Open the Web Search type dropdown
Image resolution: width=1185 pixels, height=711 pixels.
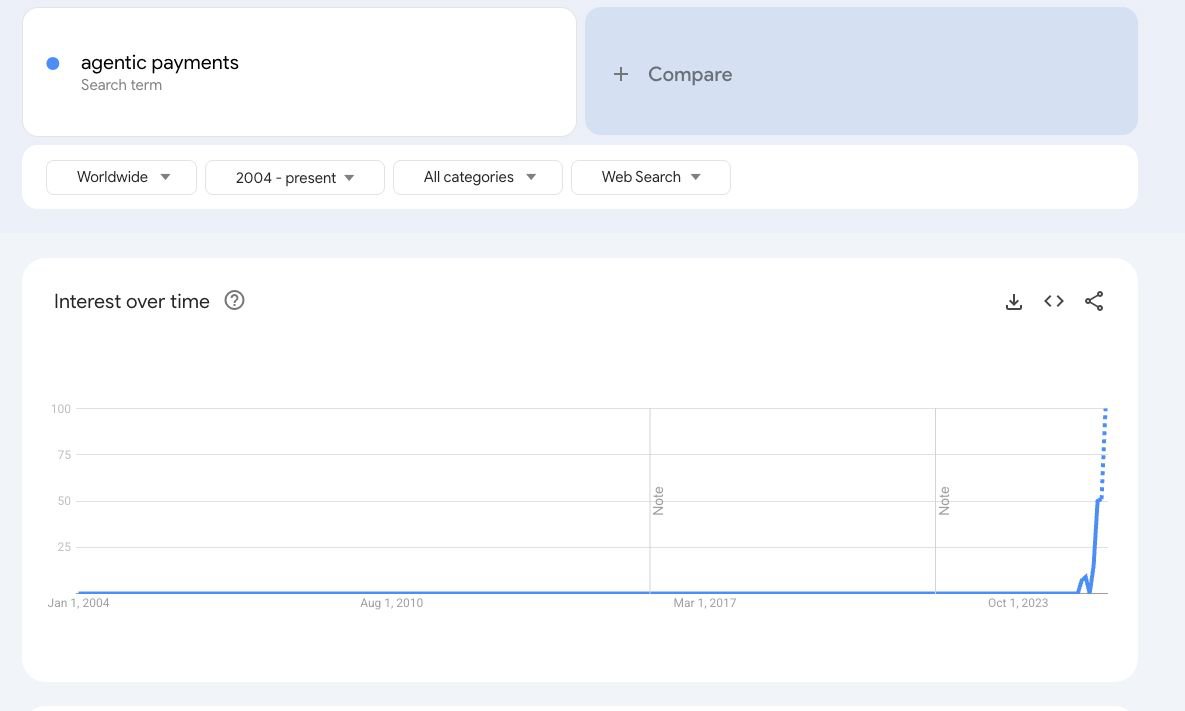coord(651,178)
